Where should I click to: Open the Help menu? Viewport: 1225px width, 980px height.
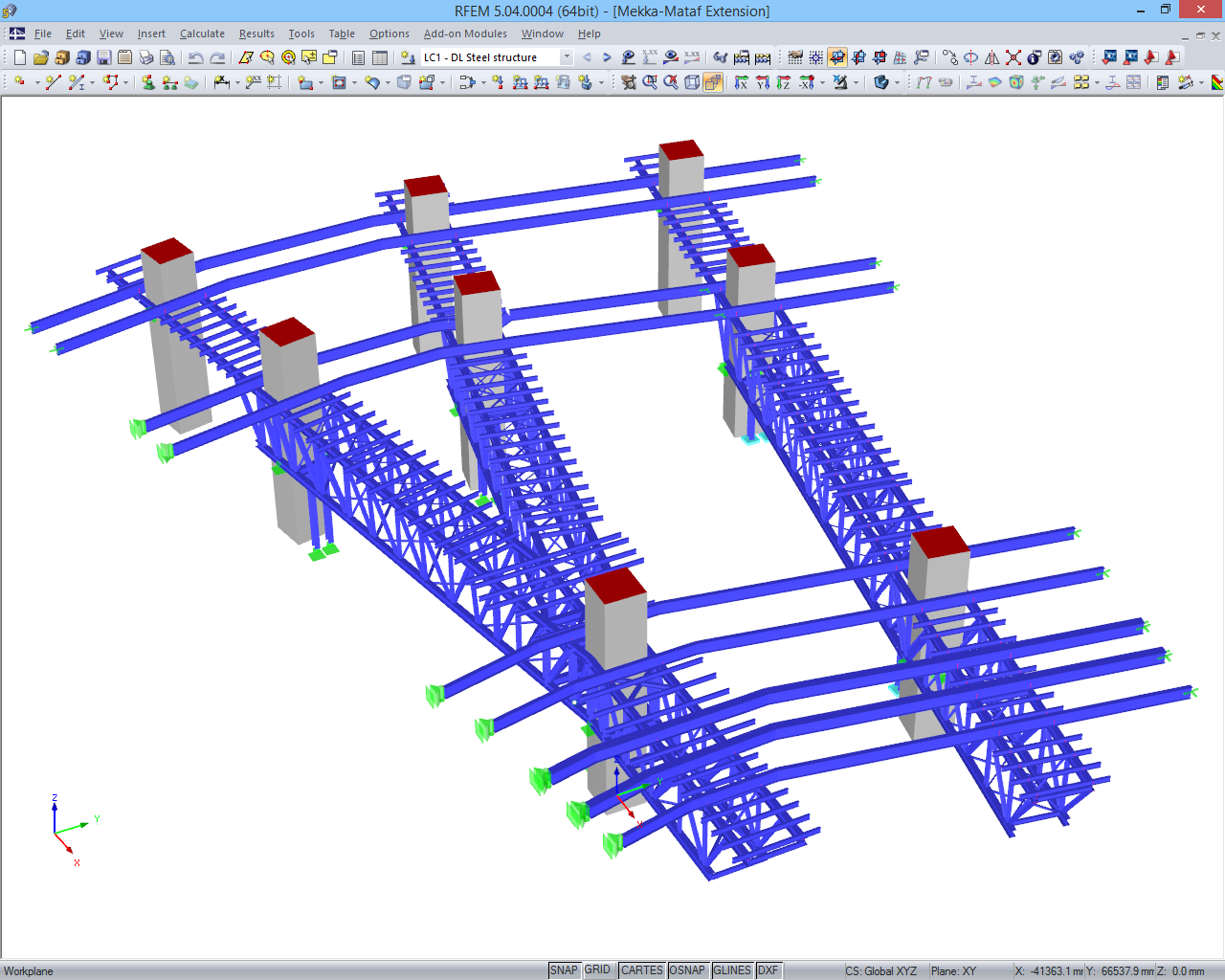point(590,33)
